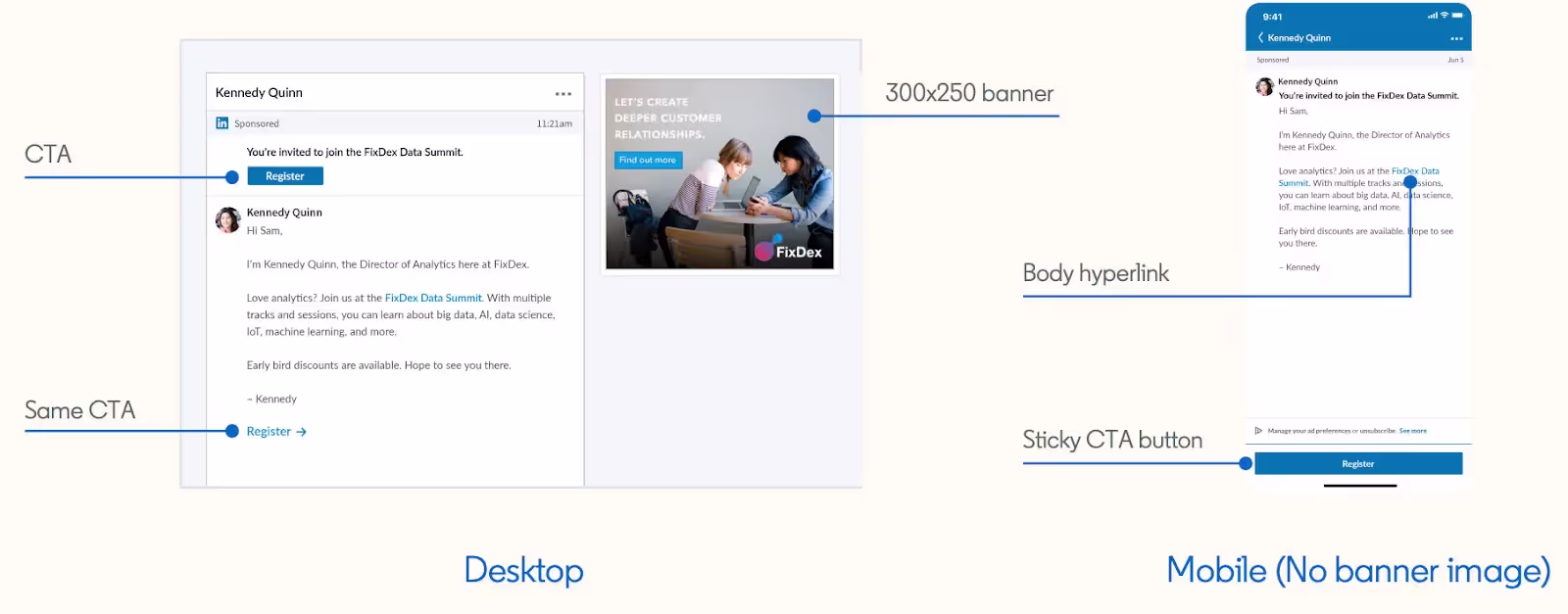The width and height of the screenshot is (1568, 614).
Task: Open the FixDex Data Summit link in desktop message
Action: pos(433,298)
